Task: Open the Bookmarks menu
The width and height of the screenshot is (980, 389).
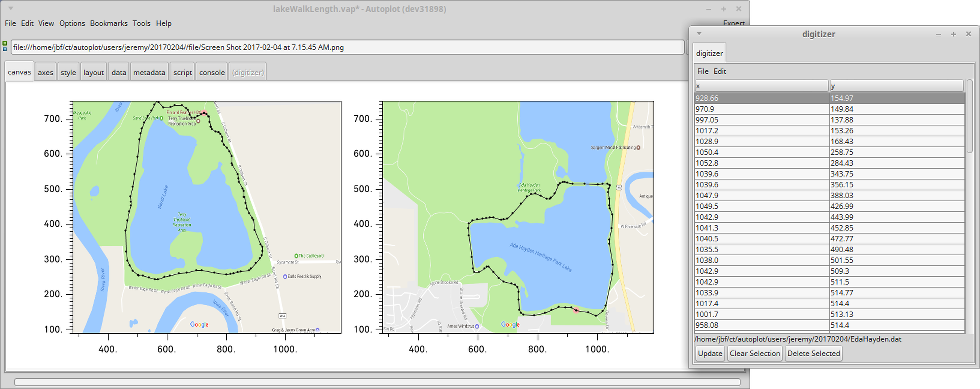Action: coord(109,23)
